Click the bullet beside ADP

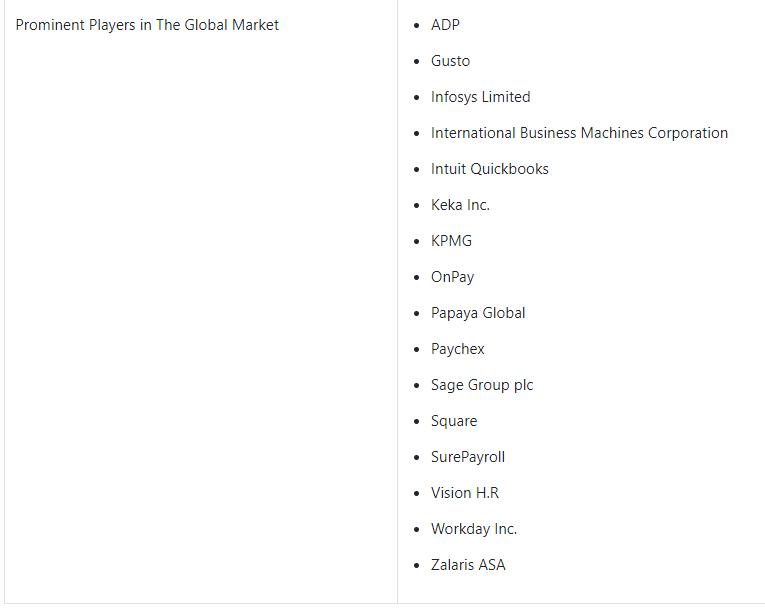pos(416,25)
